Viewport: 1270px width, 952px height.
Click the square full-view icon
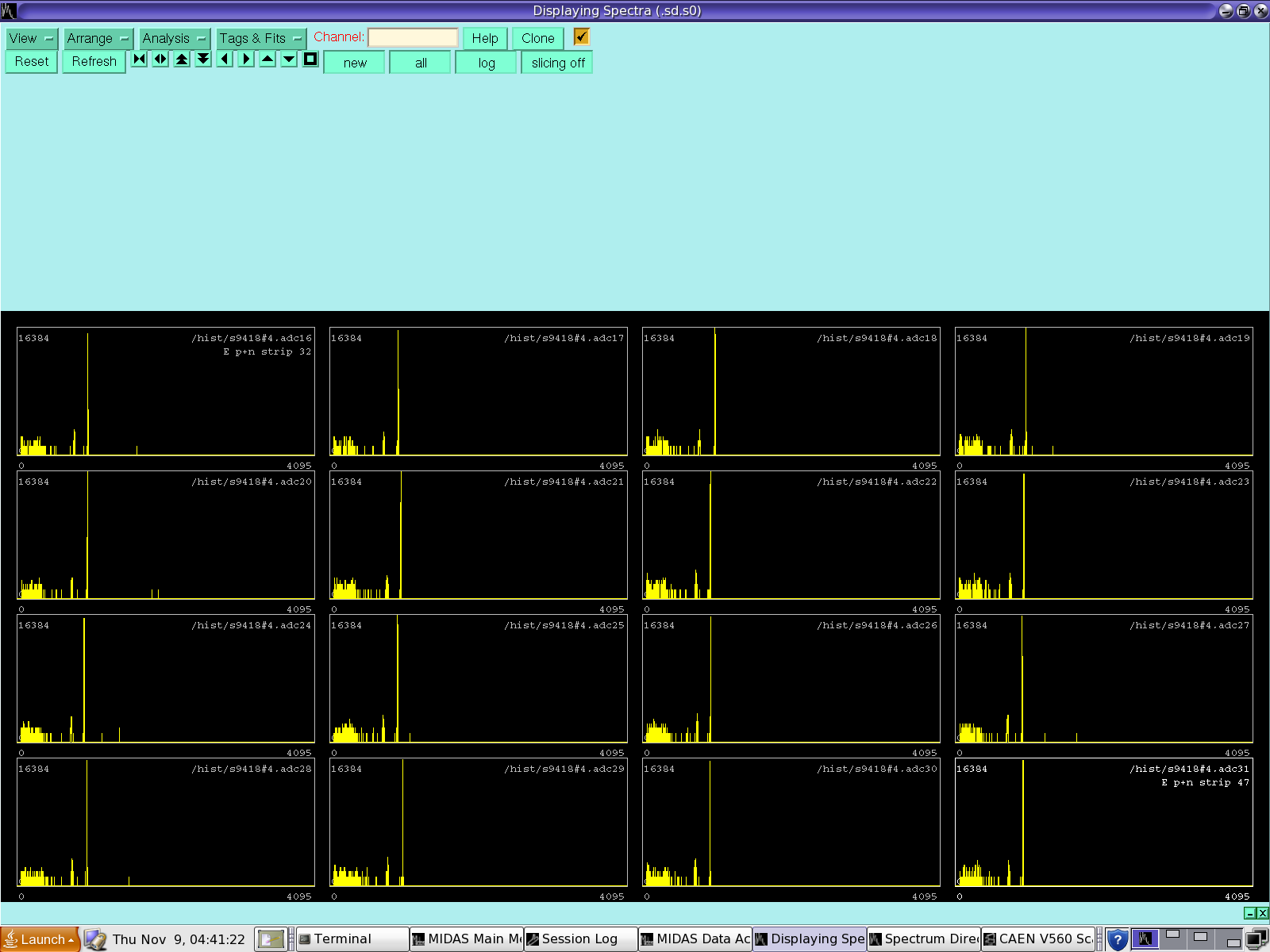tap(310, 59)
